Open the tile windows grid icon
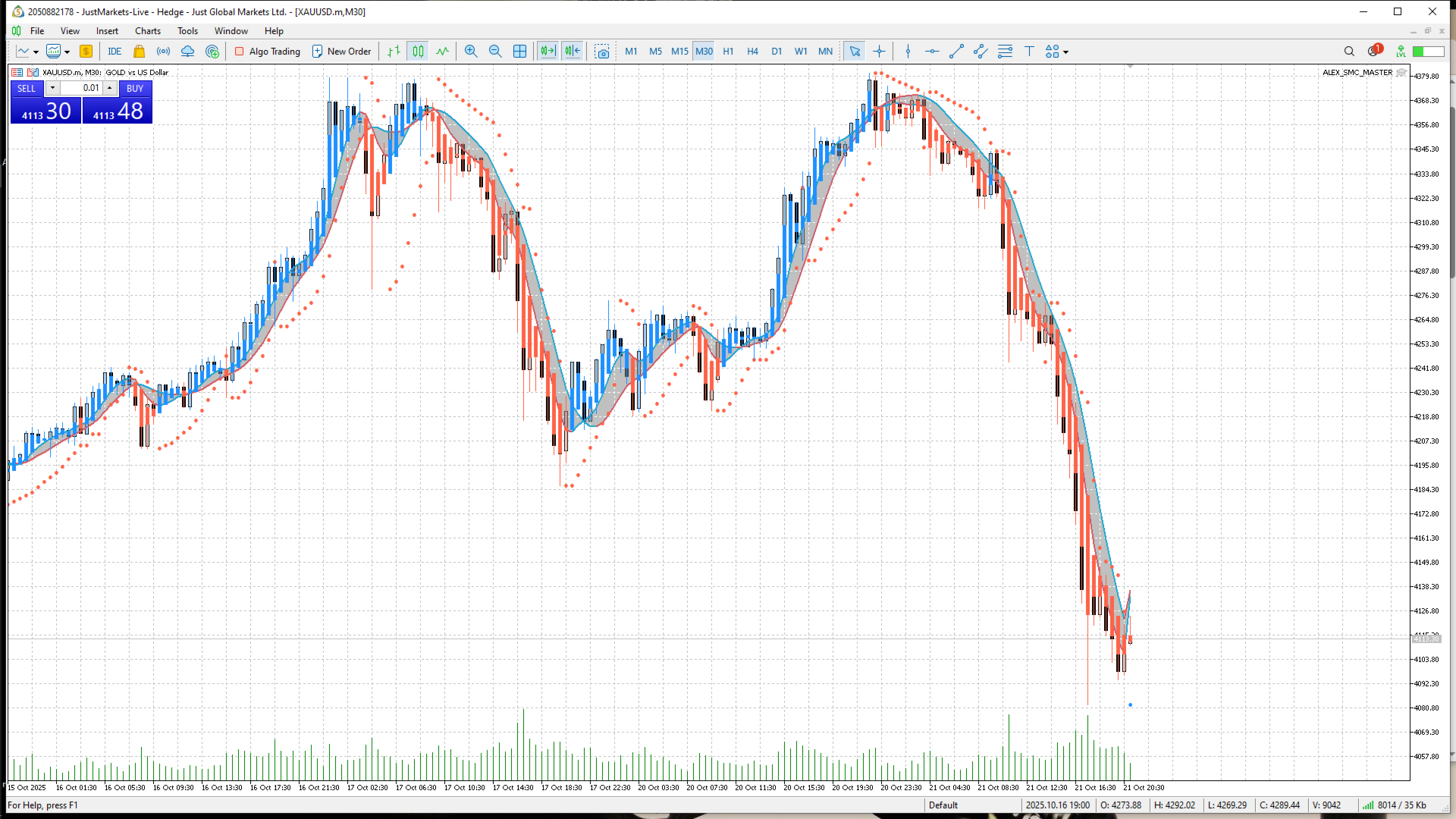 tap(519, 52)
